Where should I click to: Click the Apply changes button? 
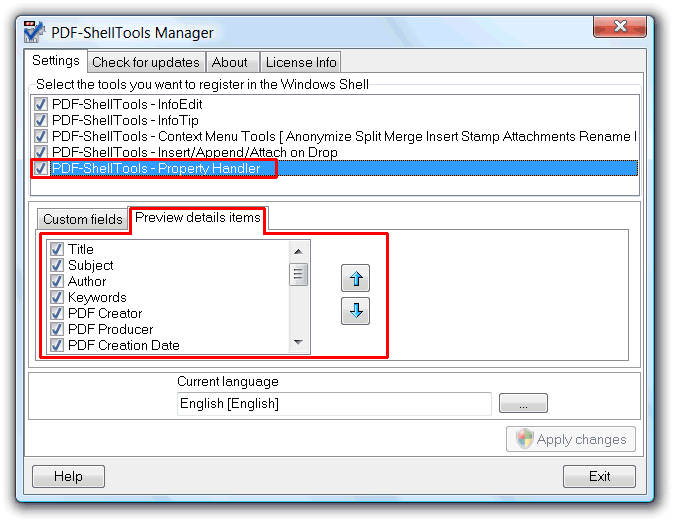(571, 439)
